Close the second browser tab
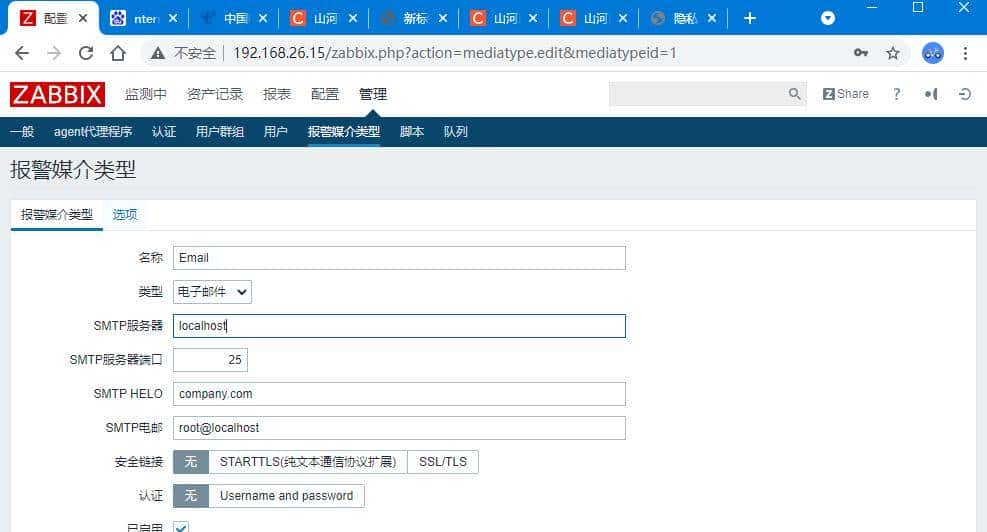Image resolution: width=987 pixels, height=532 pixels. tap(173, 18)
